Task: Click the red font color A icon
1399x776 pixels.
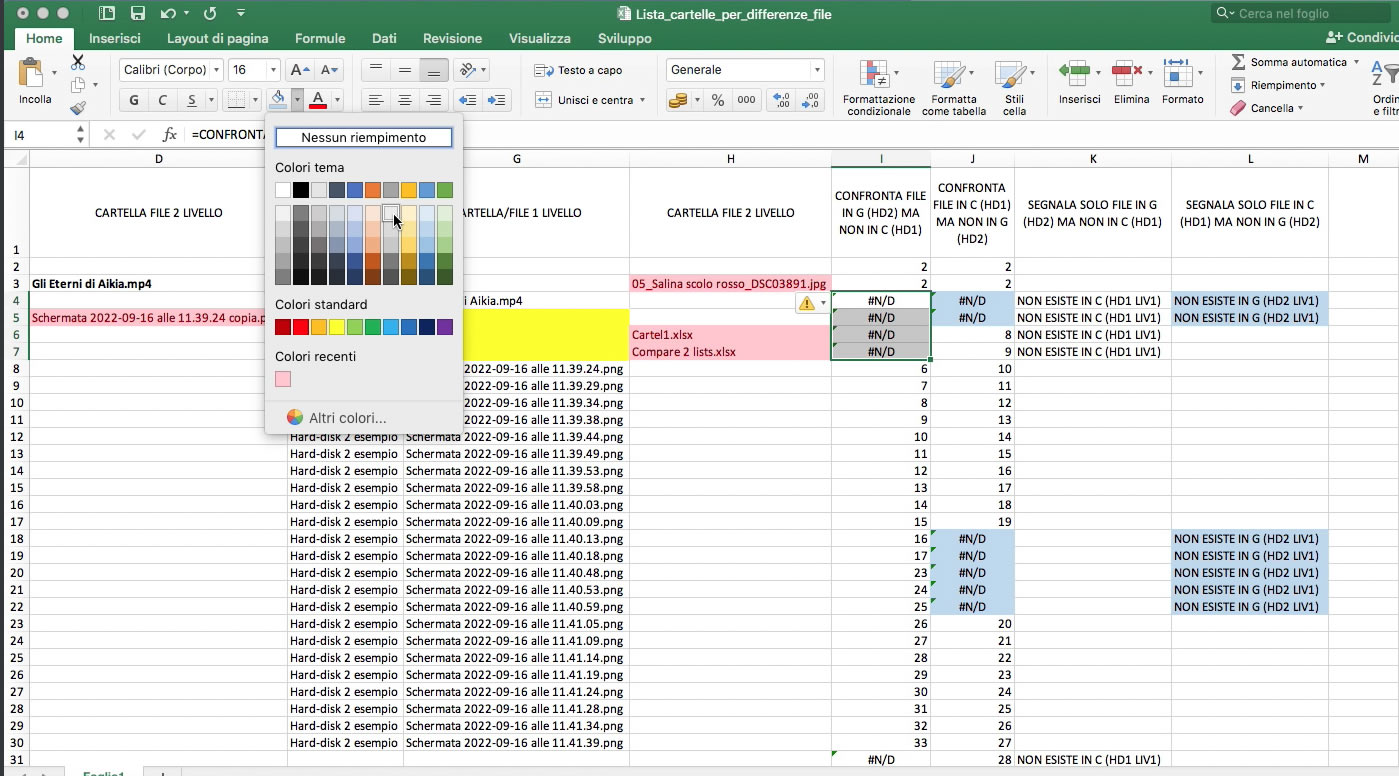Action: (x=318, y=100)
